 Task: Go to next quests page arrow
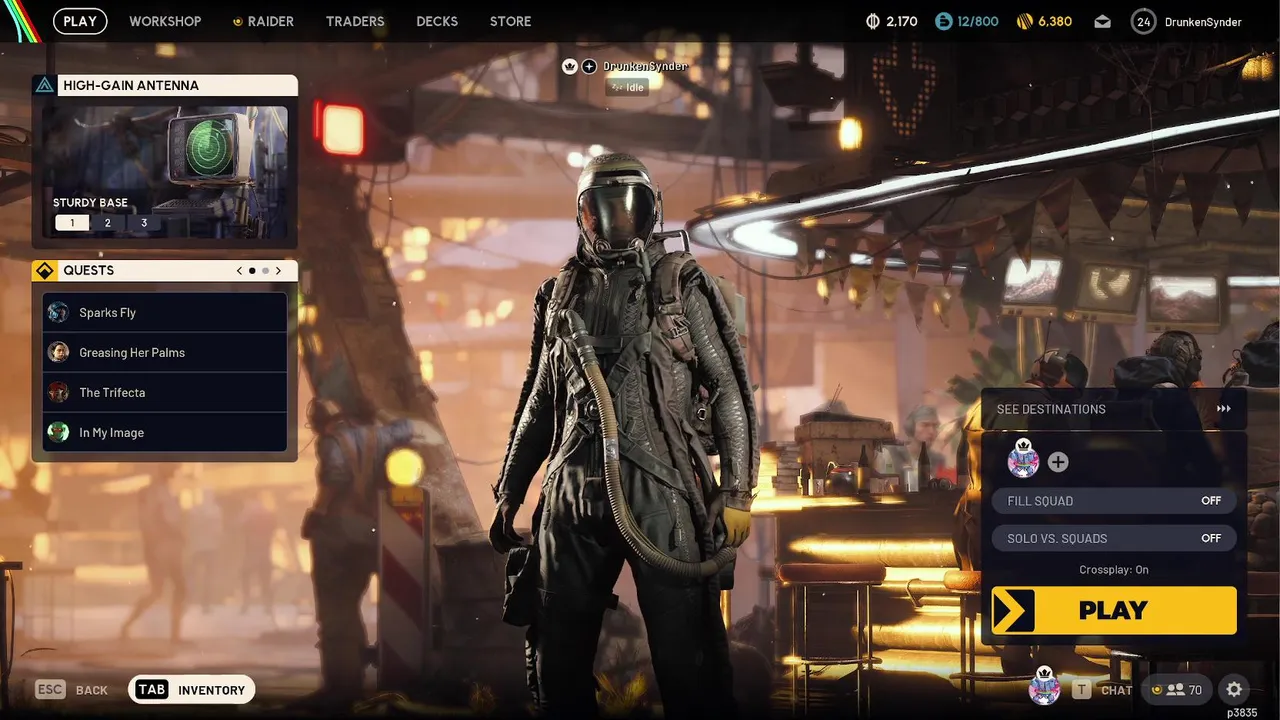(278, 270)
